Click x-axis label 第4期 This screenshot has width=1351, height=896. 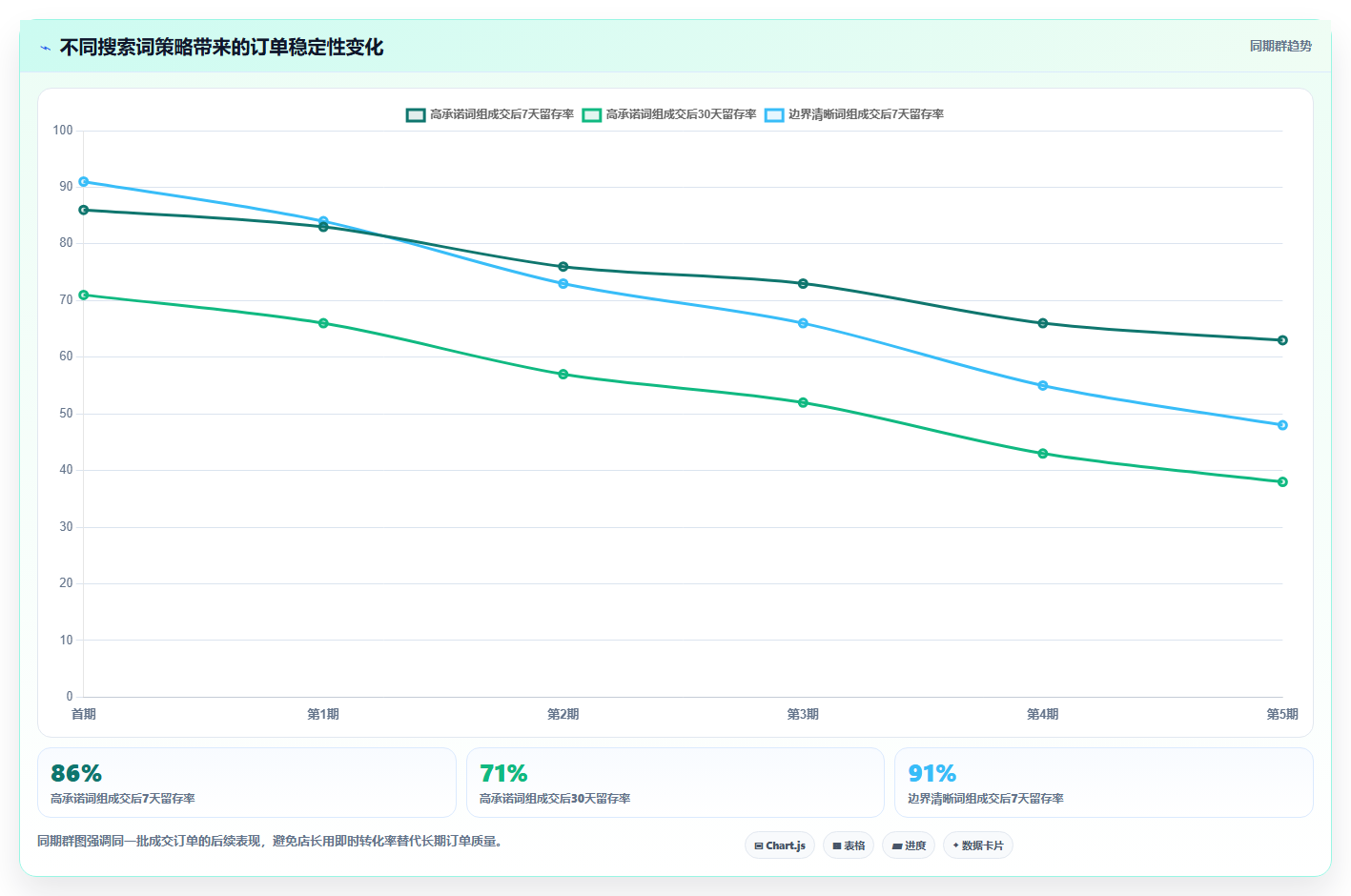pos(1043,714)
